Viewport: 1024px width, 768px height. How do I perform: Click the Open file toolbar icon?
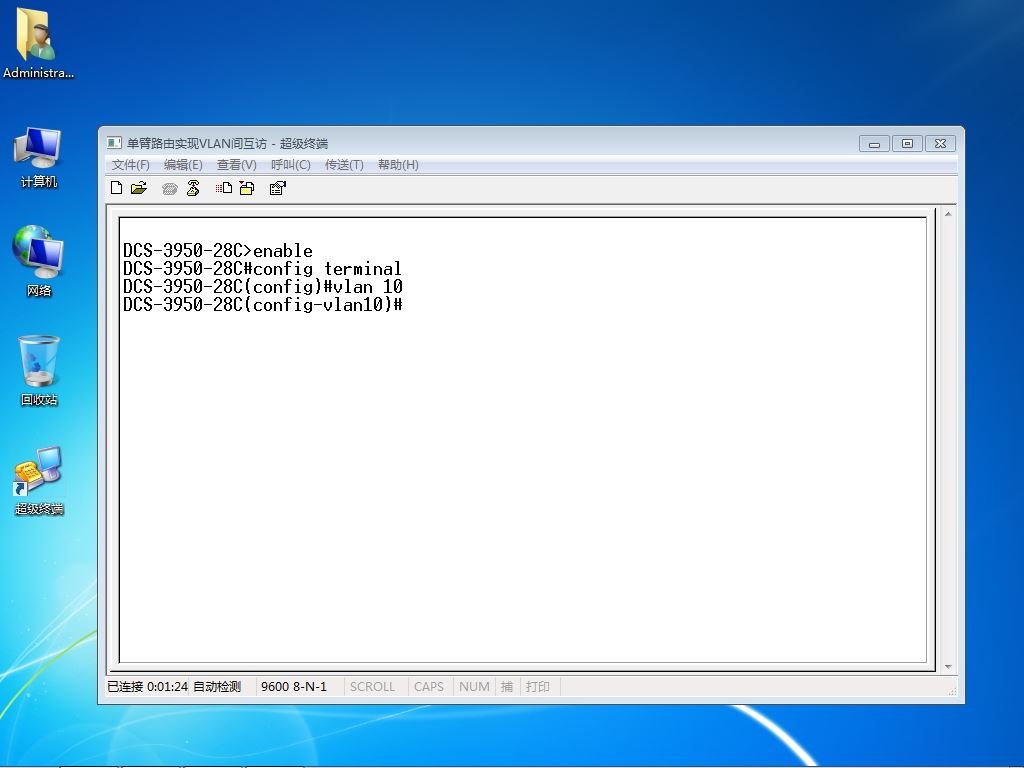point(138,188)
